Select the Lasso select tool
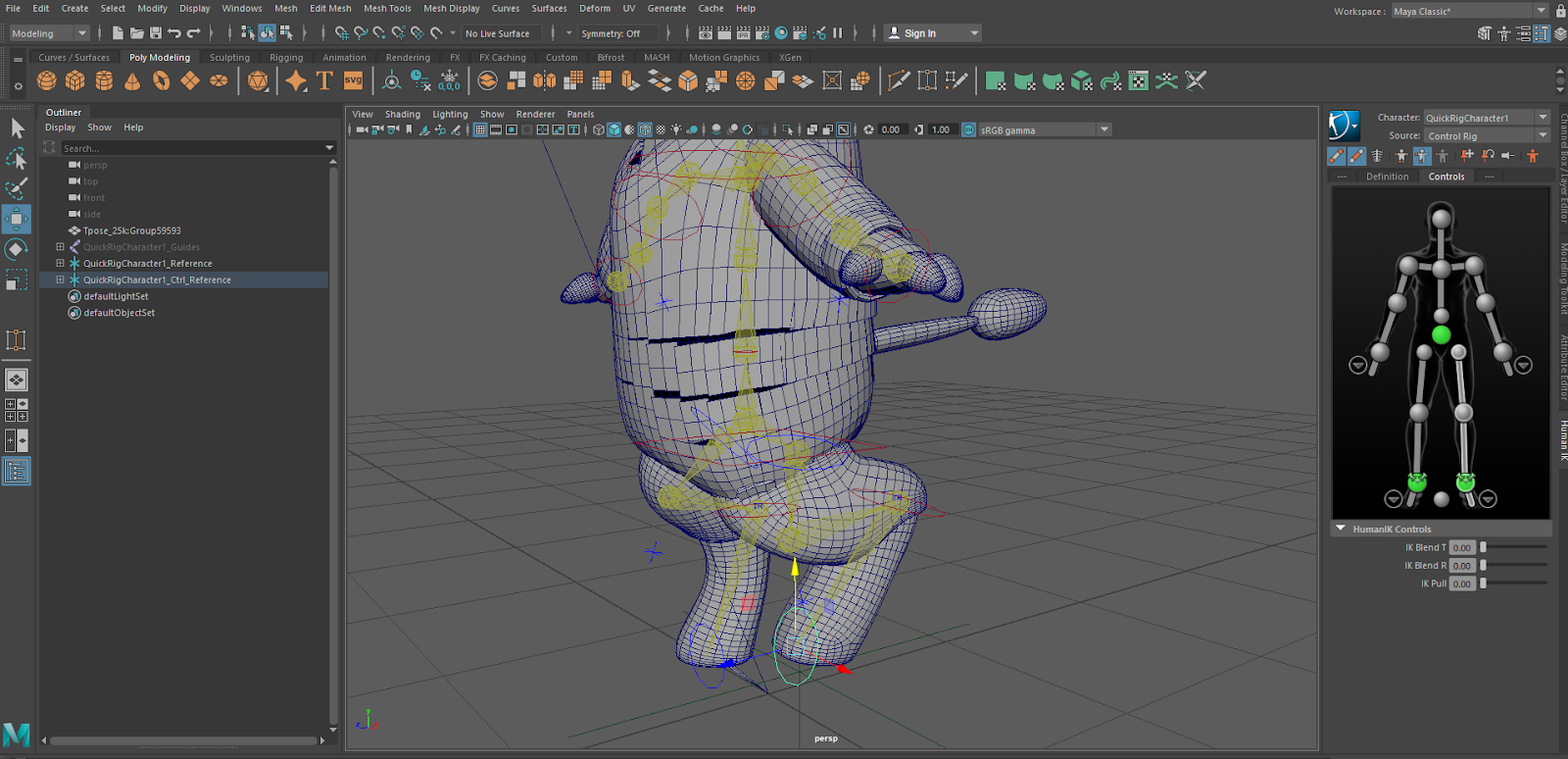Viewport: 1568px width, 759px height. pyautogui.click(x=17, y=158)
